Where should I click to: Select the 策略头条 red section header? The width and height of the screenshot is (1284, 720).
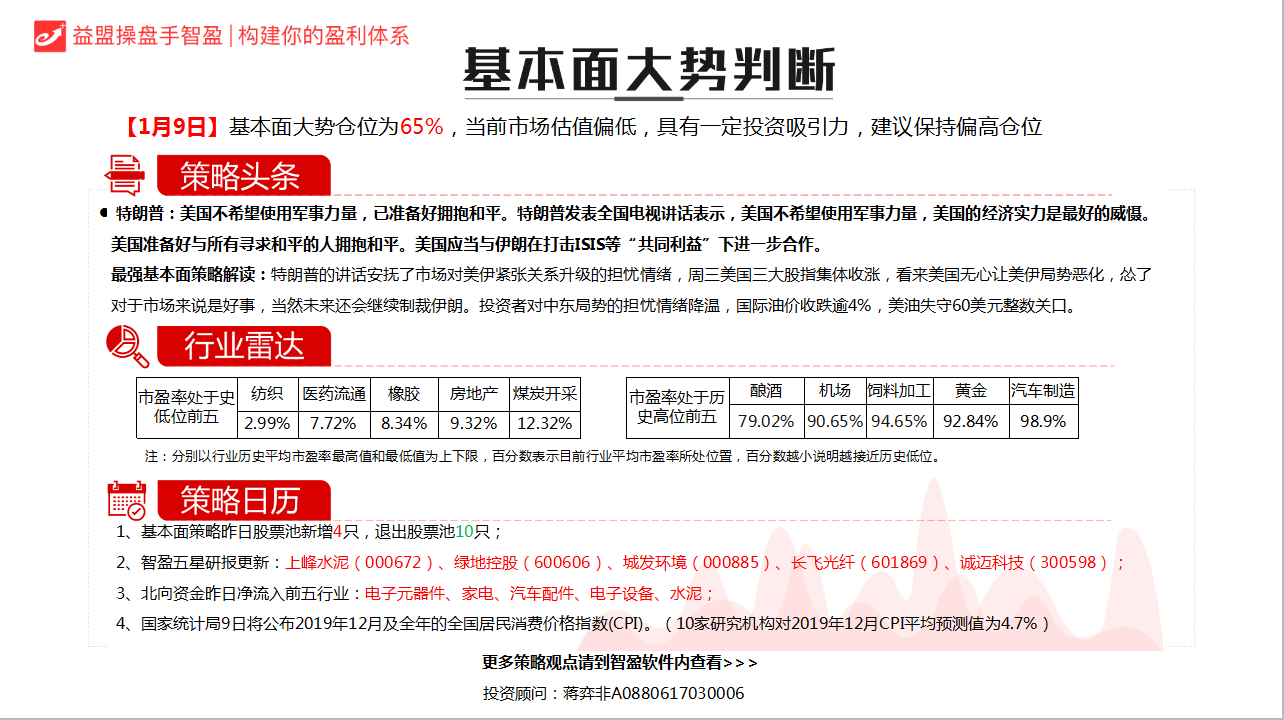pos(241,176)
